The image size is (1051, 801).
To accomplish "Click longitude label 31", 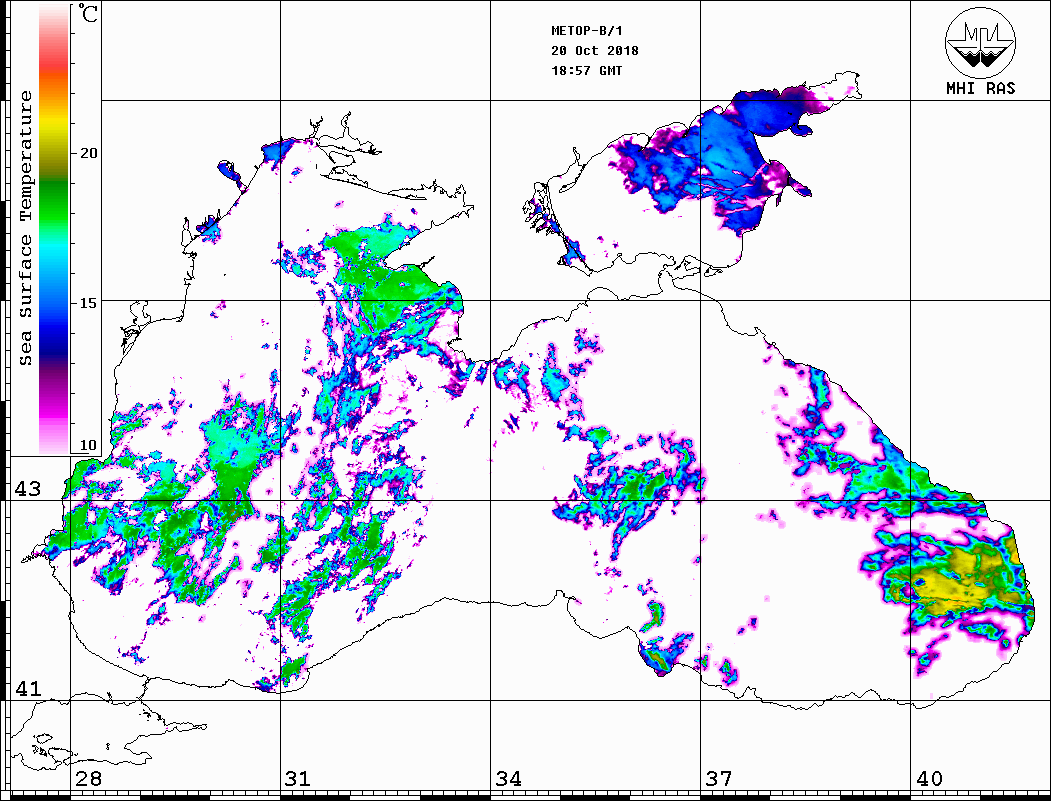I will pyautogui.click(x=298, y=778).
